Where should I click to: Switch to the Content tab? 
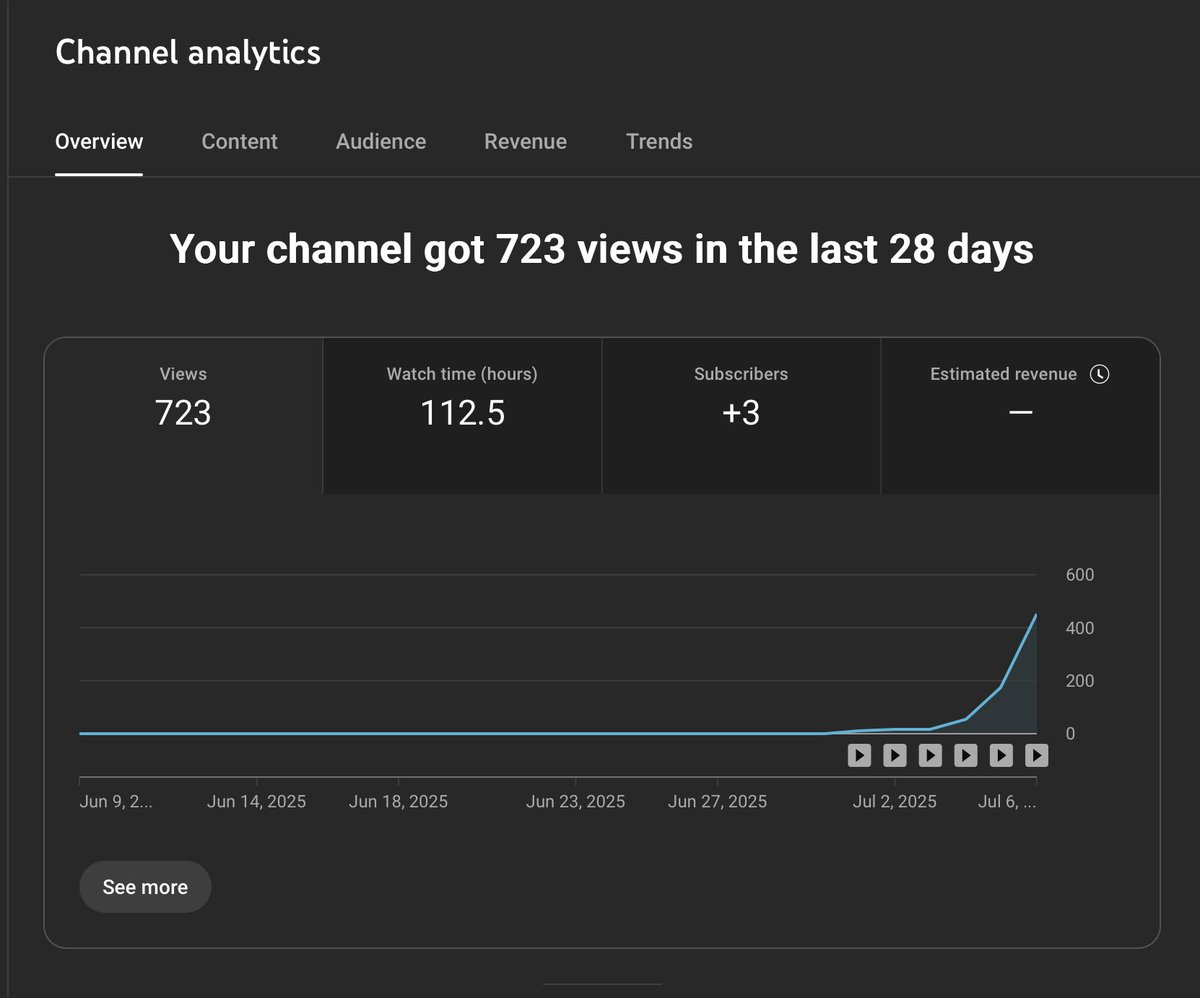(x=240, y=142)
